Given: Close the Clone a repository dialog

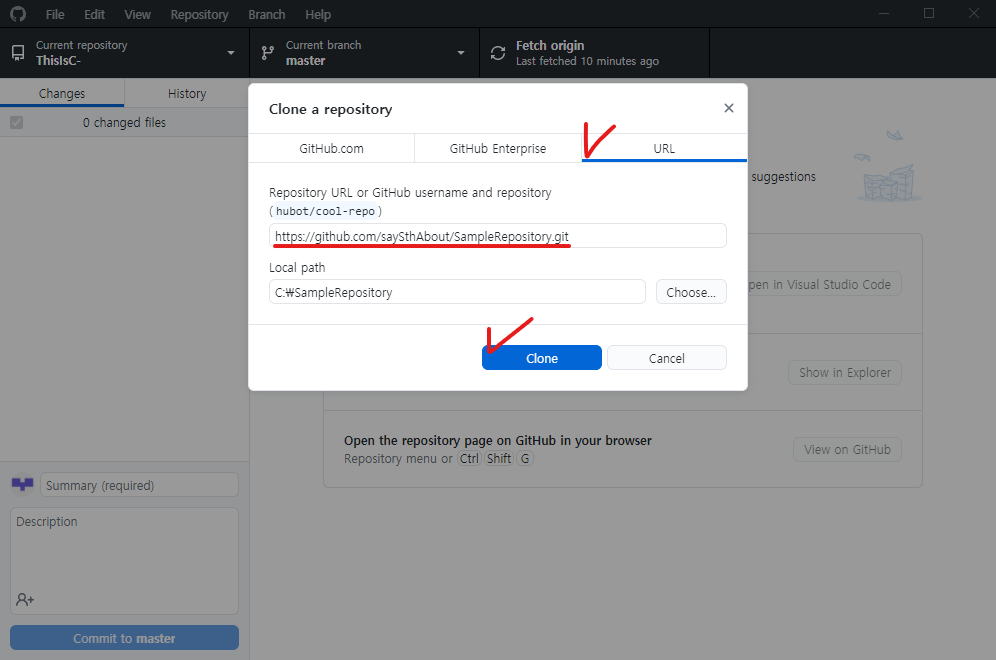Looking at the screenshot, I should pyautogui.click(x=729, y=108).
